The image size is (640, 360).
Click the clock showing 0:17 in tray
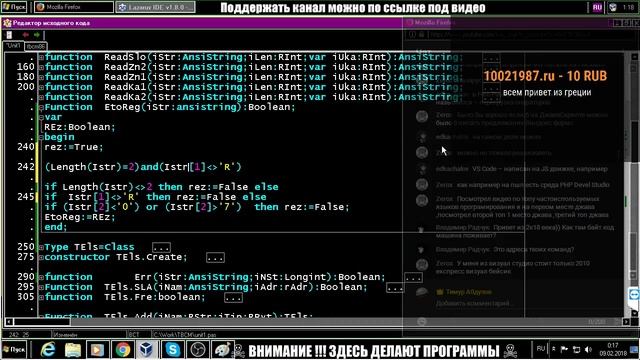tap(613, 345)
